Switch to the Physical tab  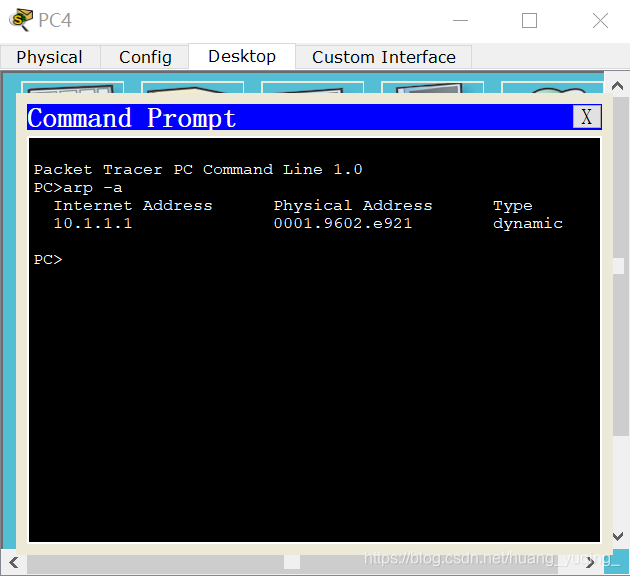[x=50, y=57]
